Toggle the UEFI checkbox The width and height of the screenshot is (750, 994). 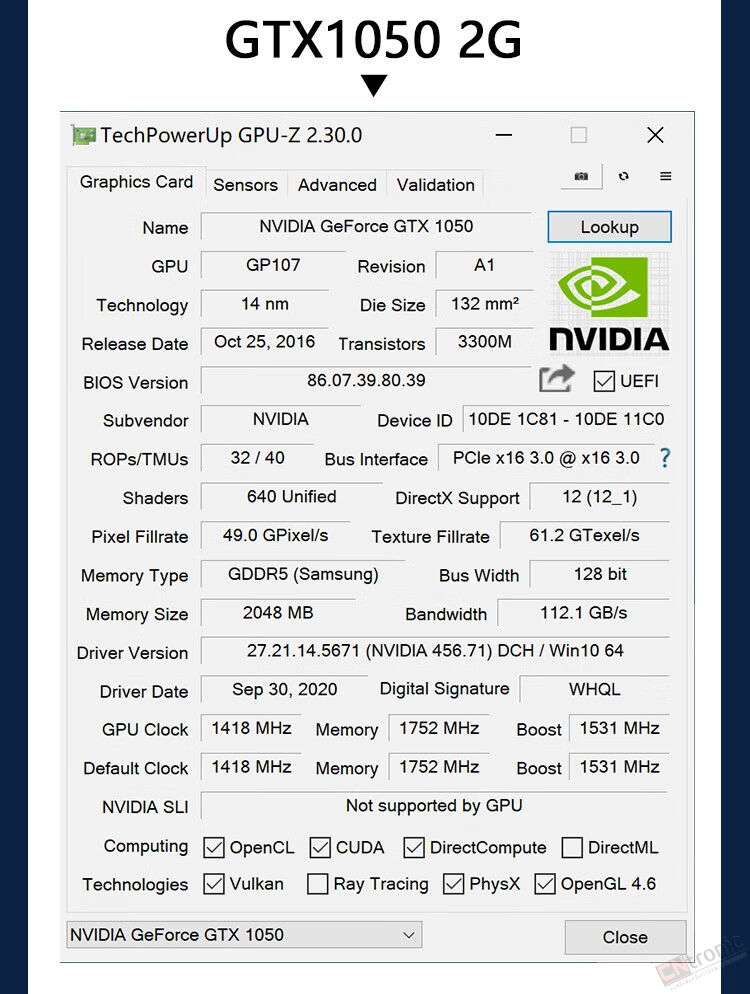(x=604, y=381)
